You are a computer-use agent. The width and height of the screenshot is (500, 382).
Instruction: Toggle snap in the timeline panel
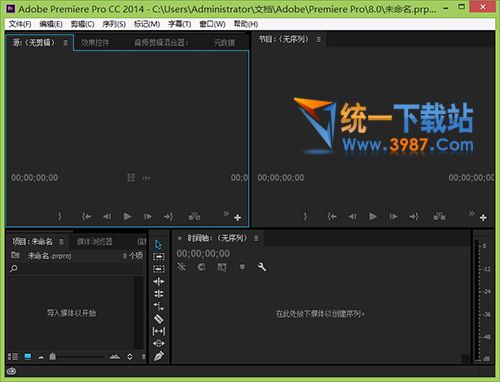[x=202, y=267]
